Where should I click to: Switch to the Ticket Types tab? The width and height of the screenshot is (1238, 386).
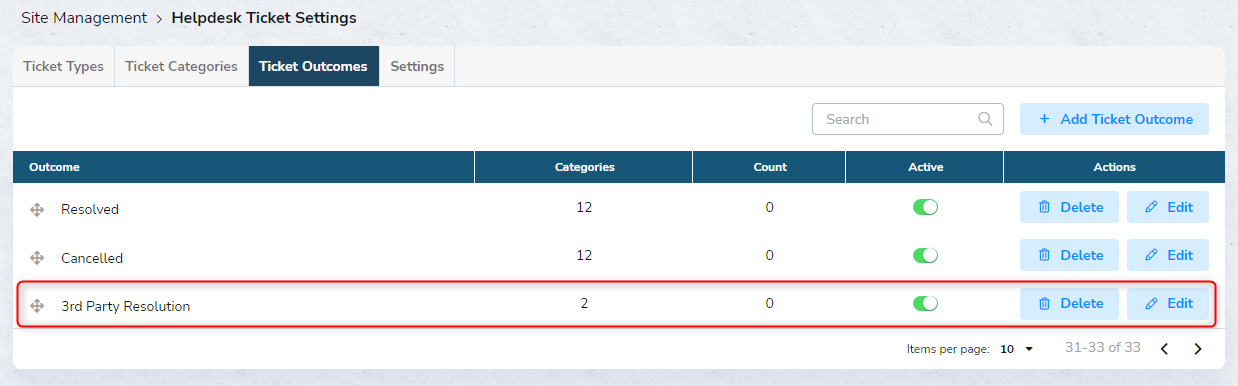click(x=64, y=66)
